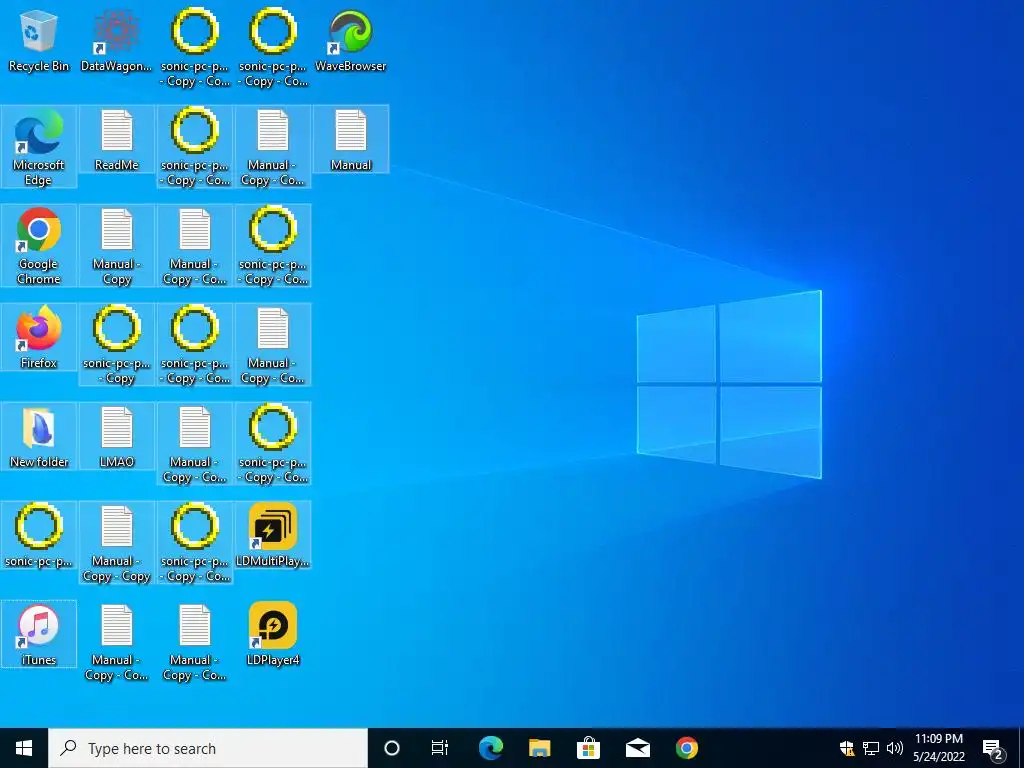The image size is (1024, 768).
Task: Select the file named just Manual
Action: (351, 140)
